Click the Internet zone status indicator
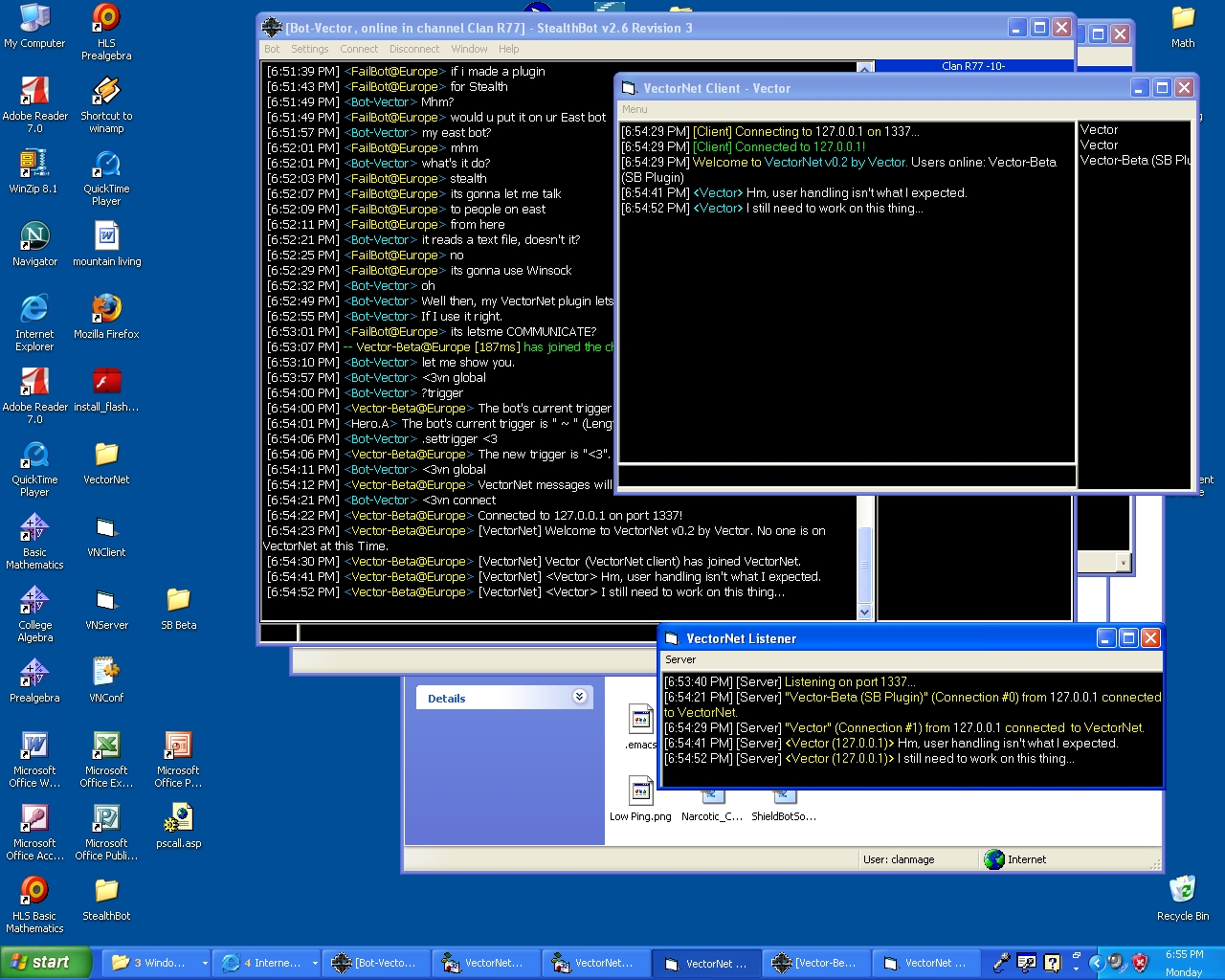The height and width of the screenshot is (980, 1225). coord(1015,859)
